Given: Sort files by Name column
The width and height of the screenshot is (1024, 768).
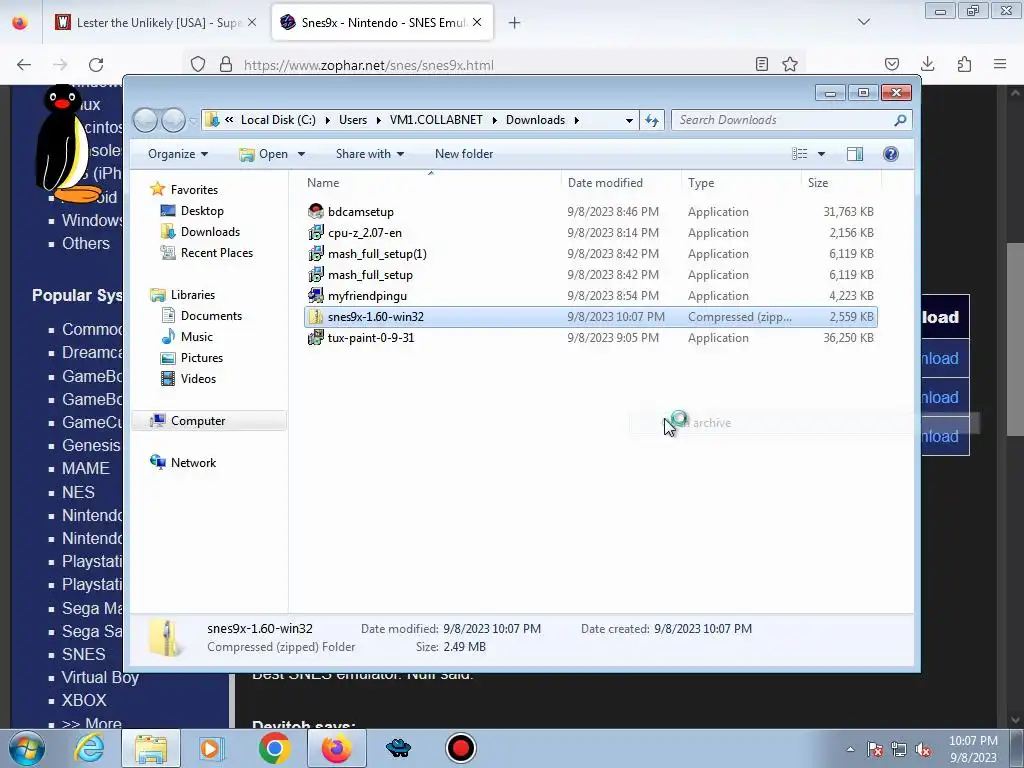Looking at the screenshot, I should [431, 183].
